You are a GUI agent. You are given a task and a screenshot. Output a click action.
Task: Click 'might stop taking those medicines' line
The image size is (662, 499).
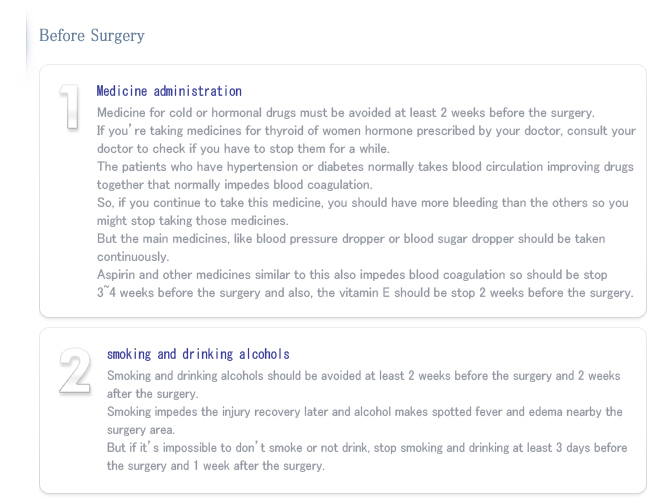[x=193, y=221]
